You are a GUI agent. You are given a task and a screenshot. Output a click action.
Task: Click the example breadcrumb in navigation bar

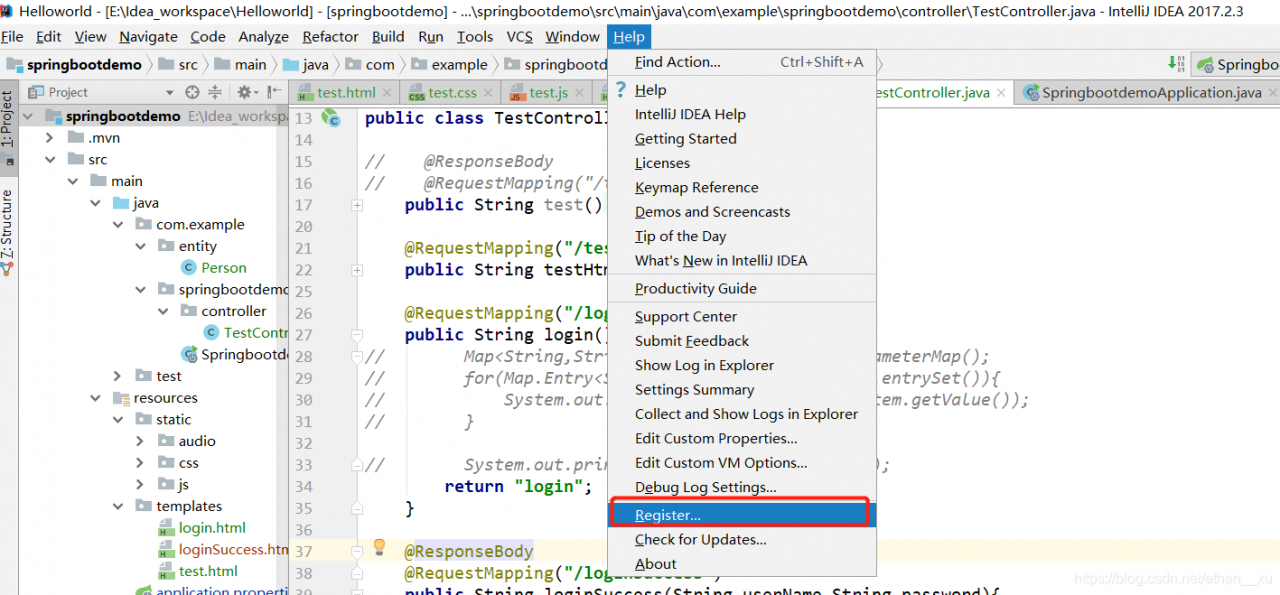tap(450, 64)
